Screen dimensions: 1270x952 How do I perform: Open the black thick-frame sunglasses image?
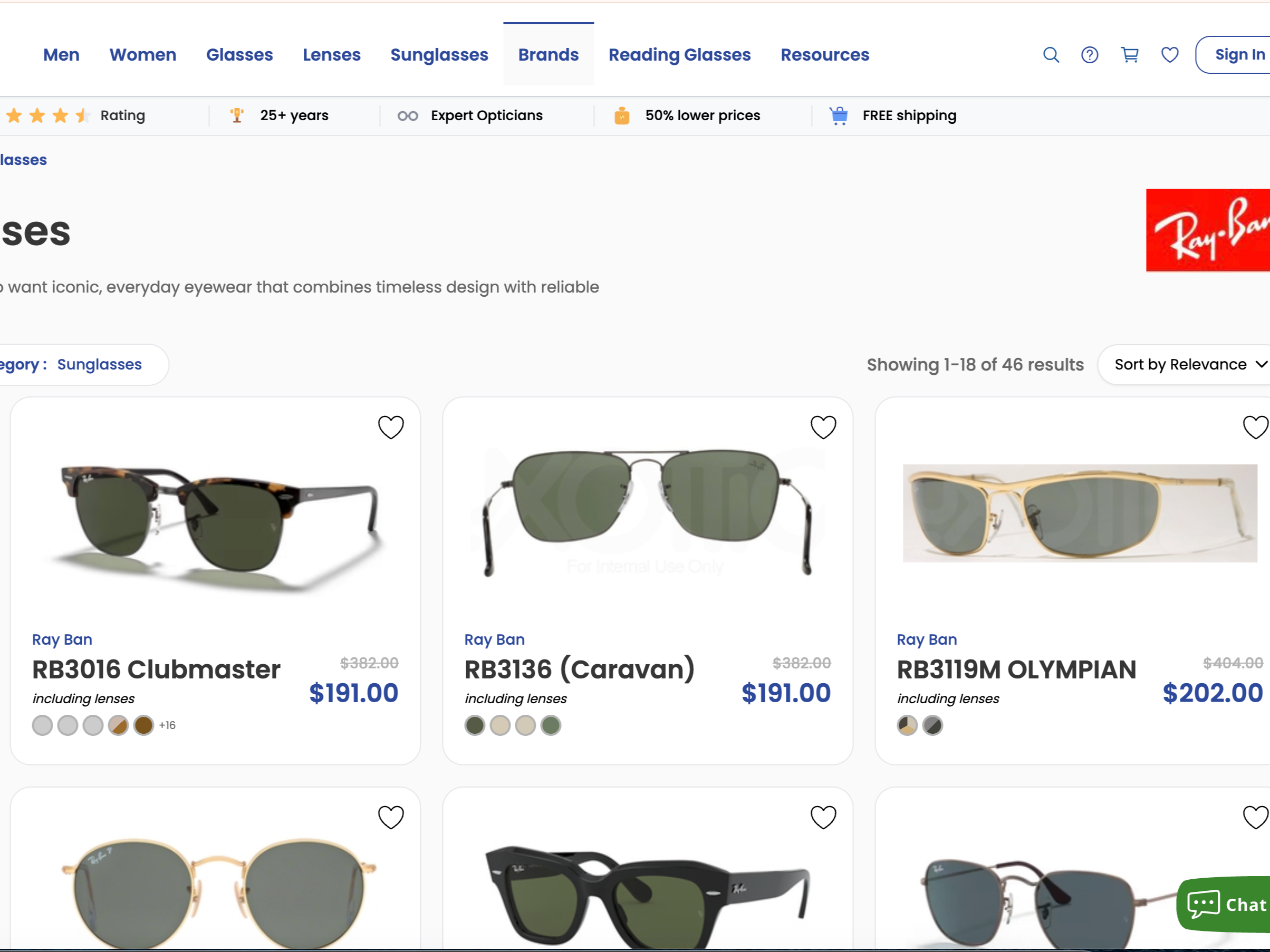pyautogui.click(x=648, y=896)
